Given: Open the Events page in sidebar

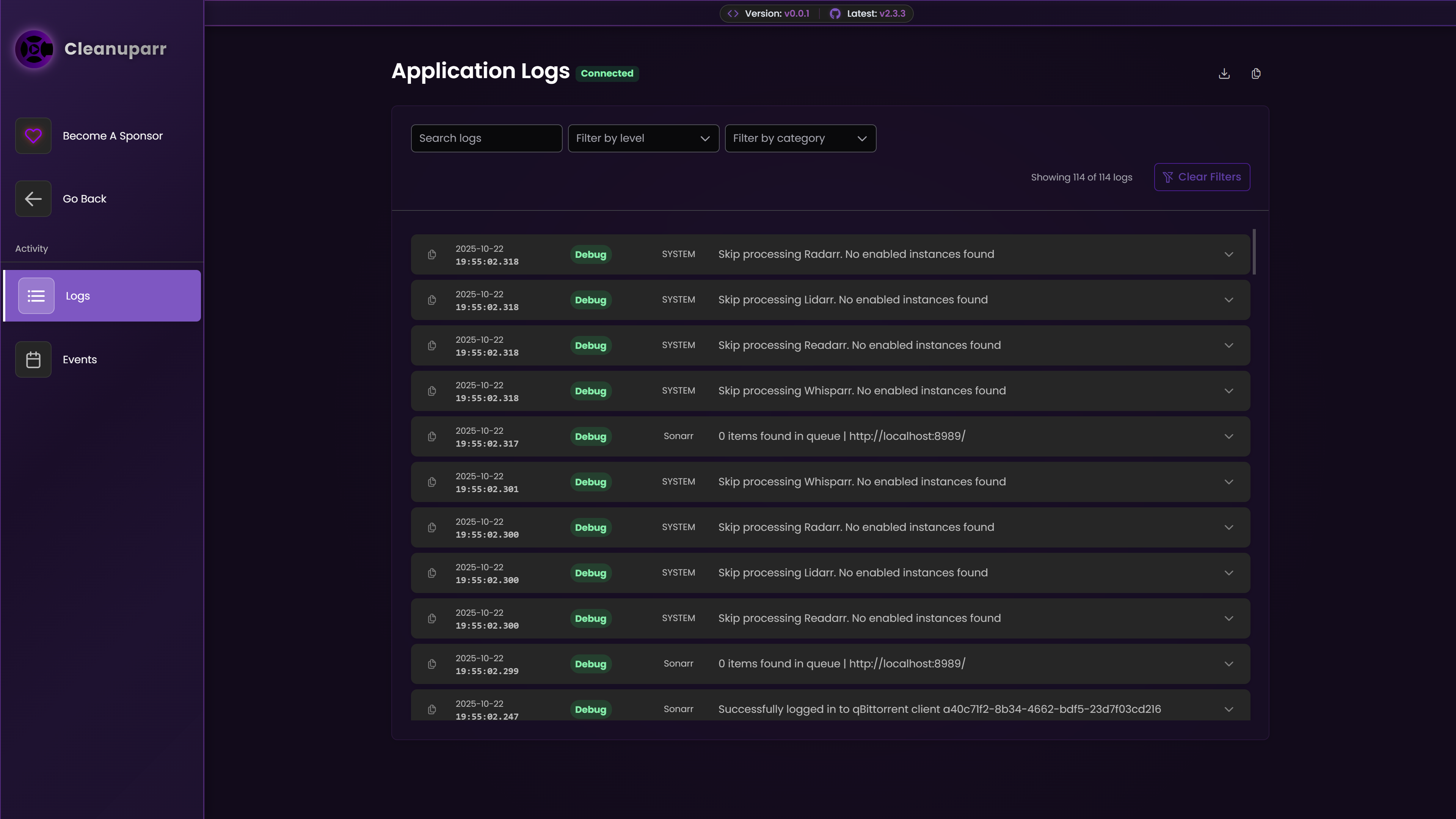Looking at the screenshot, I should tap(80, 359).
